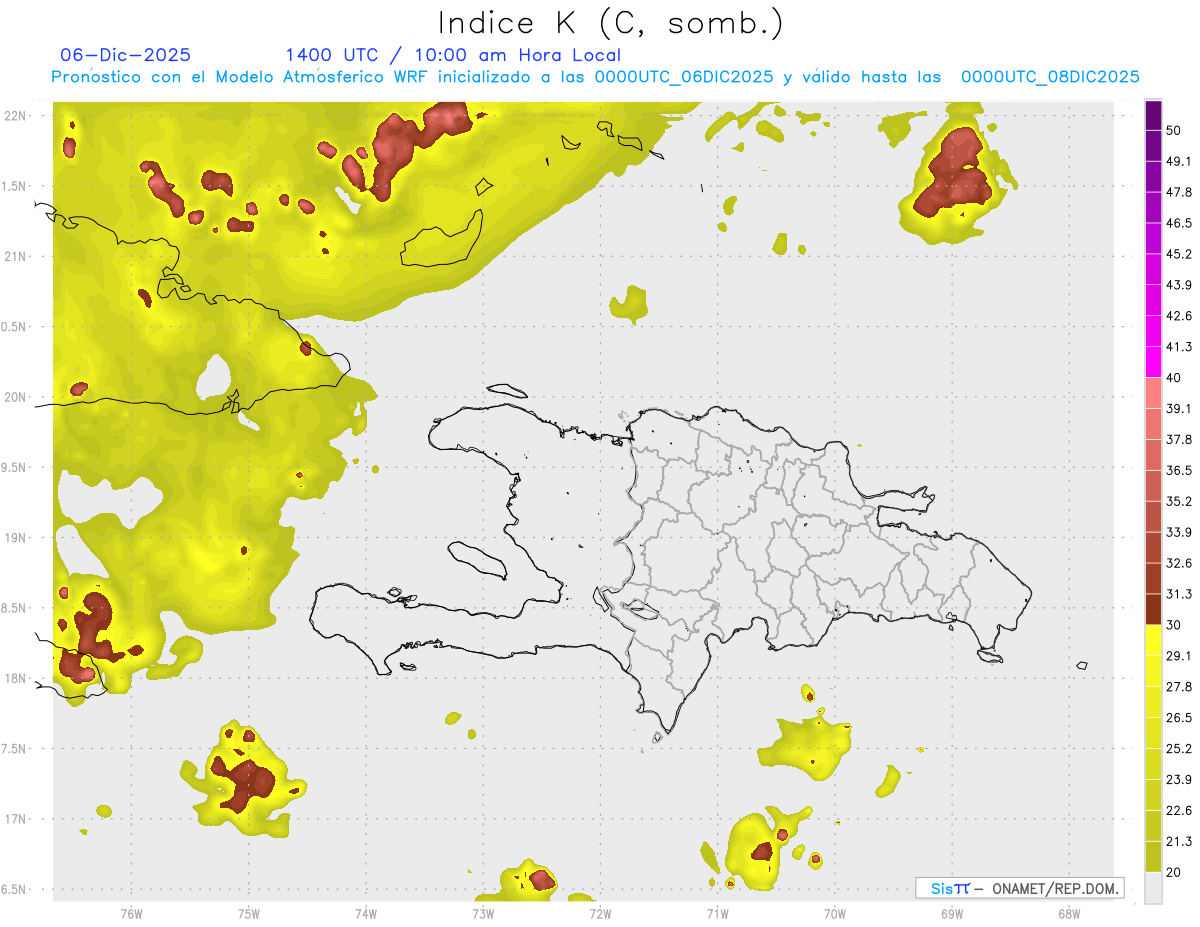Click the olive band between 20 and 21.3
Screen dimensions: 1200x927
1153,856
